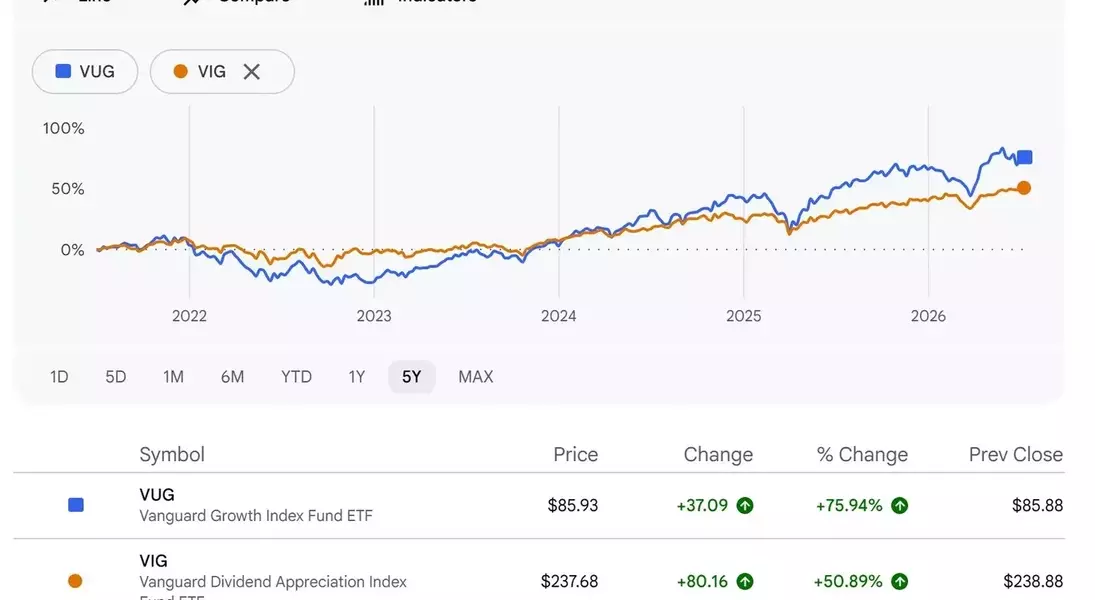Click 50% label on y-axis
This screenshot has height=600, width=1095.
click(68, 189)
